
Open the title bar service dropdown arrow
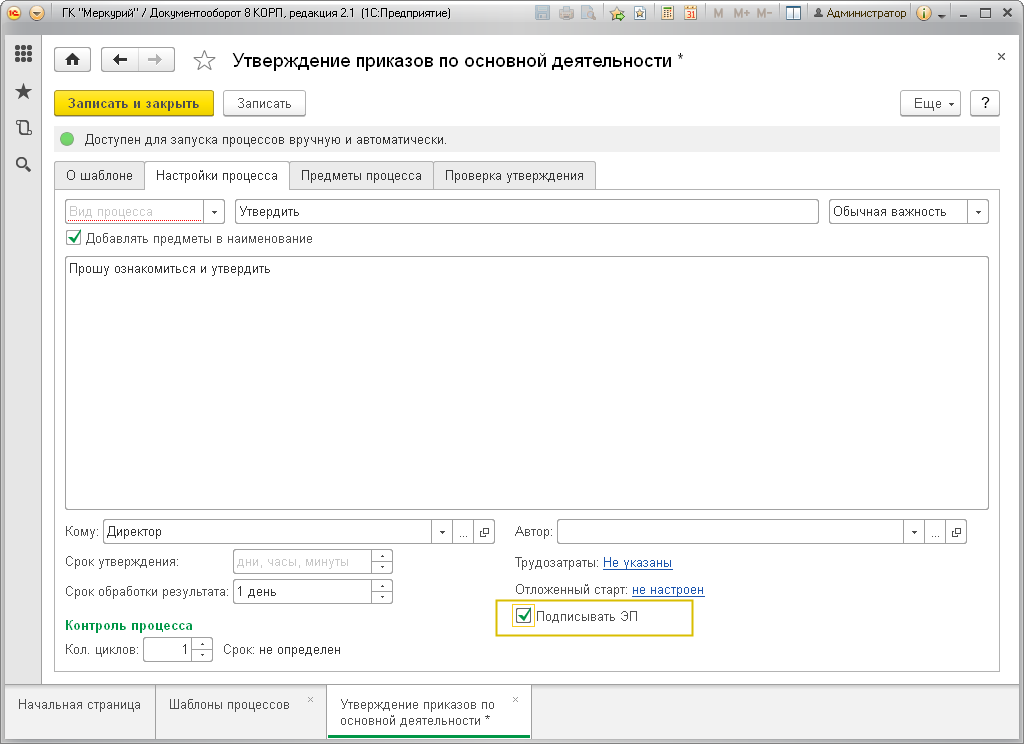pos(942,14)
